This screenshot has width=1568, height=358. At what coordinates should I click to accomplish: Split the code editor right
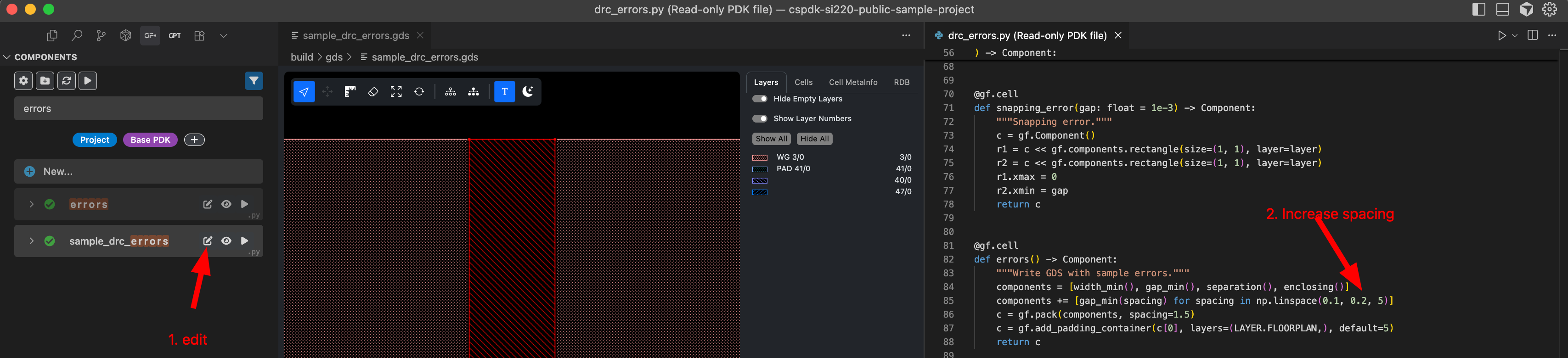pos(1533,36)
